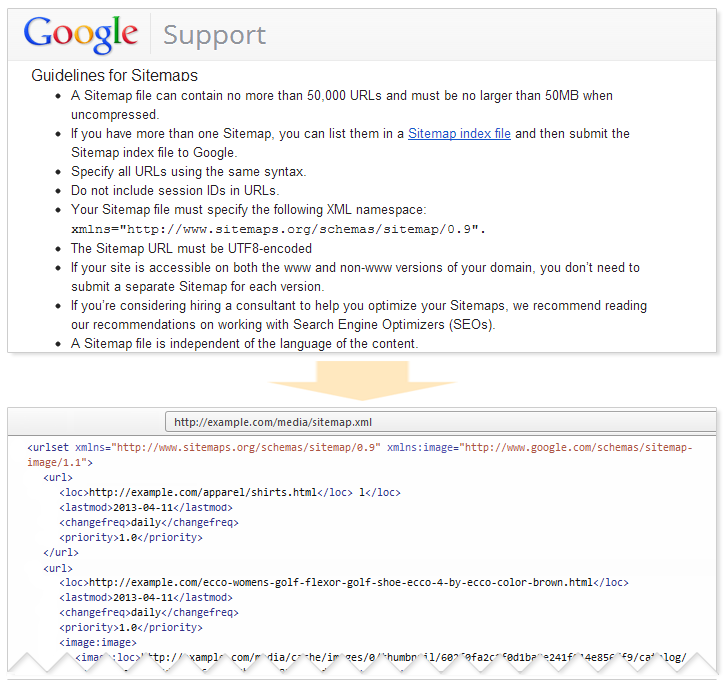Click the Google logo
This screenshot has height=680, width=725.
[x=81, y=34]
